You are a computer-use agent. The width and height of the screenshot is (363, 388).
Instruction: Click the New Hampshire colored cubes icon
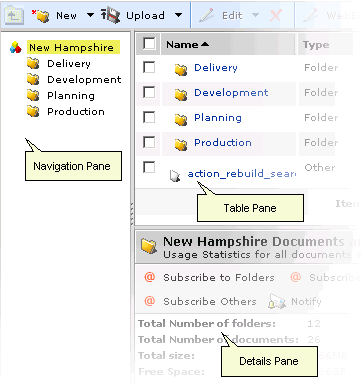point(16,48)
